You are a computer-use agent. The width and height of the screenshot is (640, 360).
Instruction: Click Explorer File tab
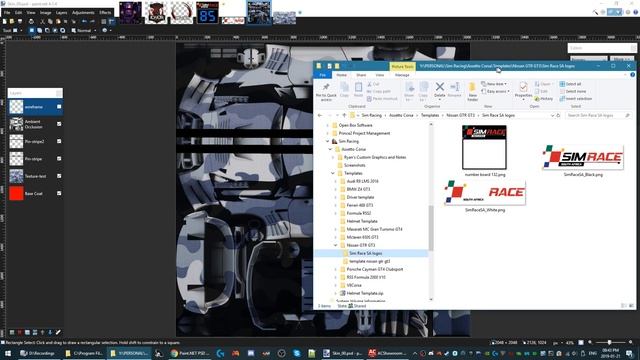click(322, 75)
